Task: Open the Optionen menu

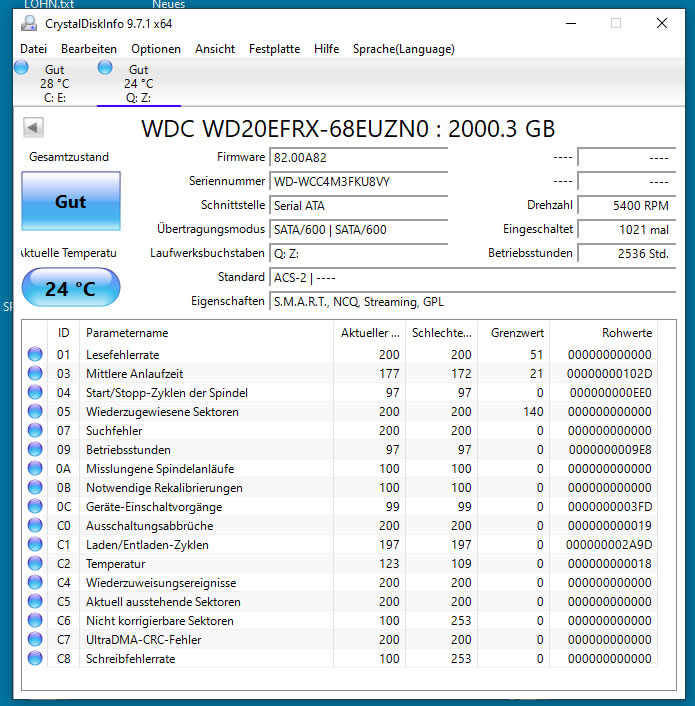Action: (156, 49)
